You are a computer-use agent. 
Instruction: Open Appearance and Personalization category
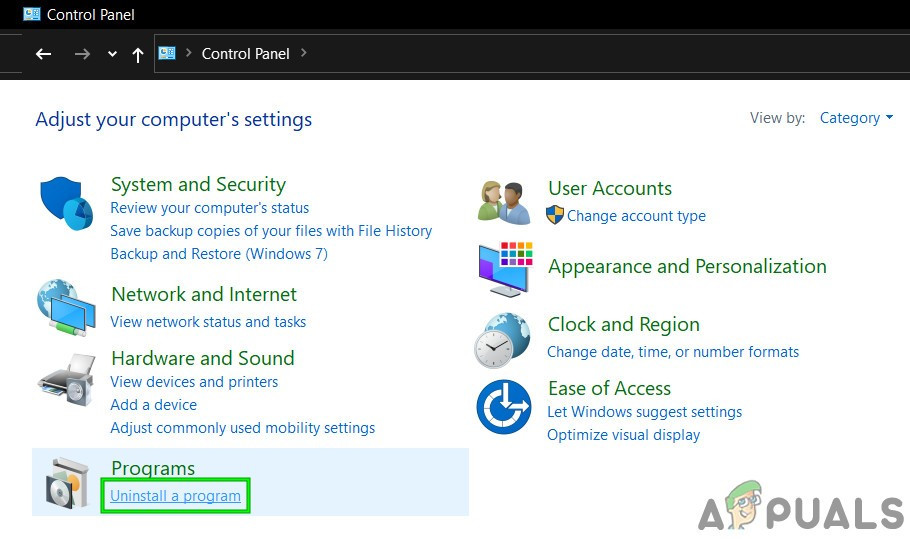(x=687, y=267)
